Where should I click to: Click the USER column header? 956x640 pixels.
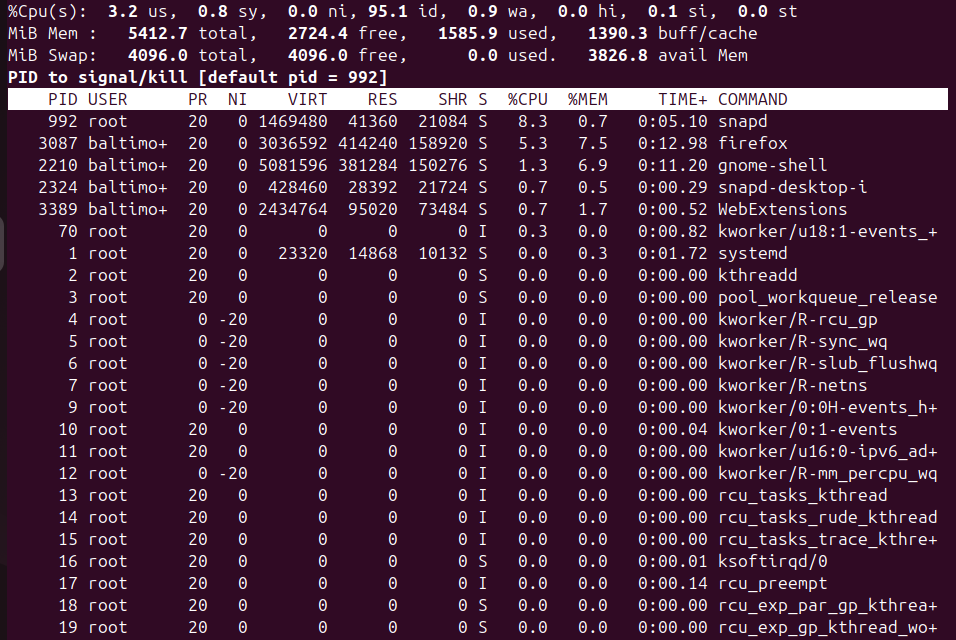107,99
